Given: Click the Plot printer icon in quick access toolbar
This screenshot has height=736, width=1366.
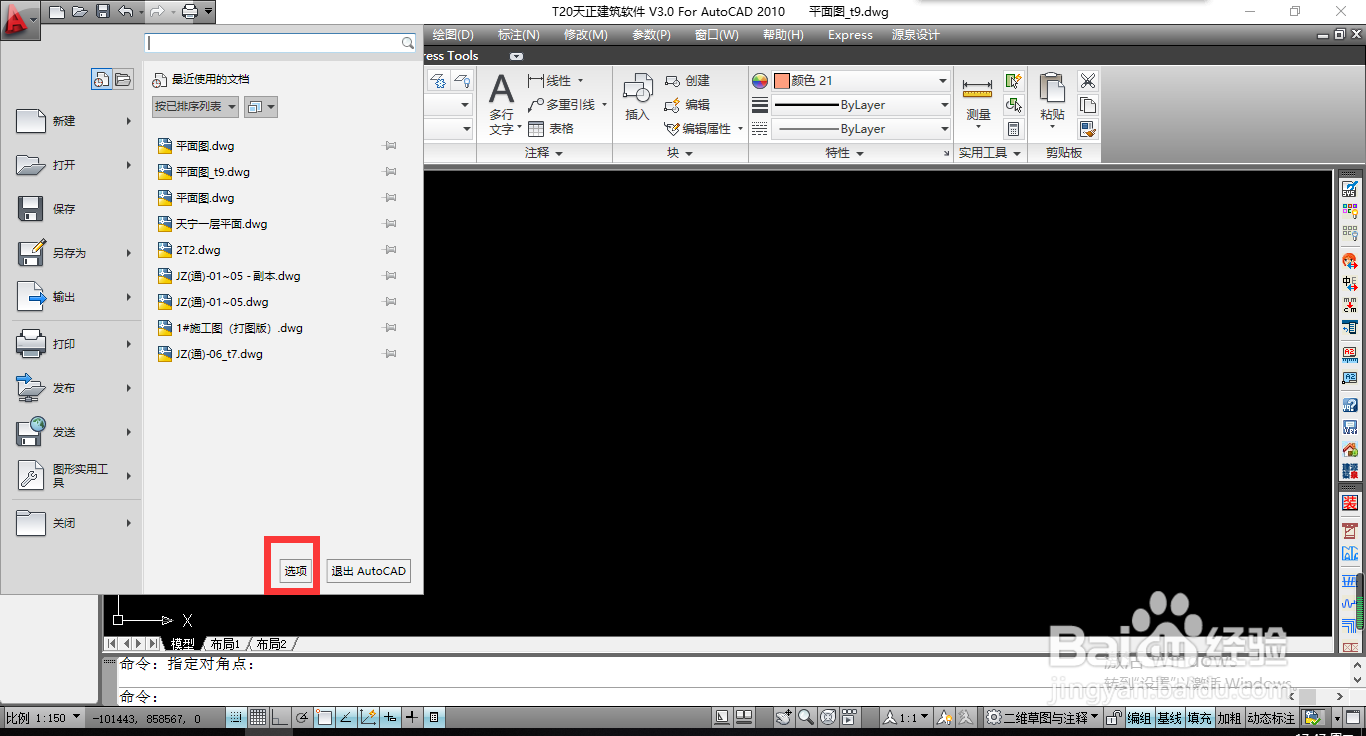Looking at the screenshot, I should coord(190,12).
